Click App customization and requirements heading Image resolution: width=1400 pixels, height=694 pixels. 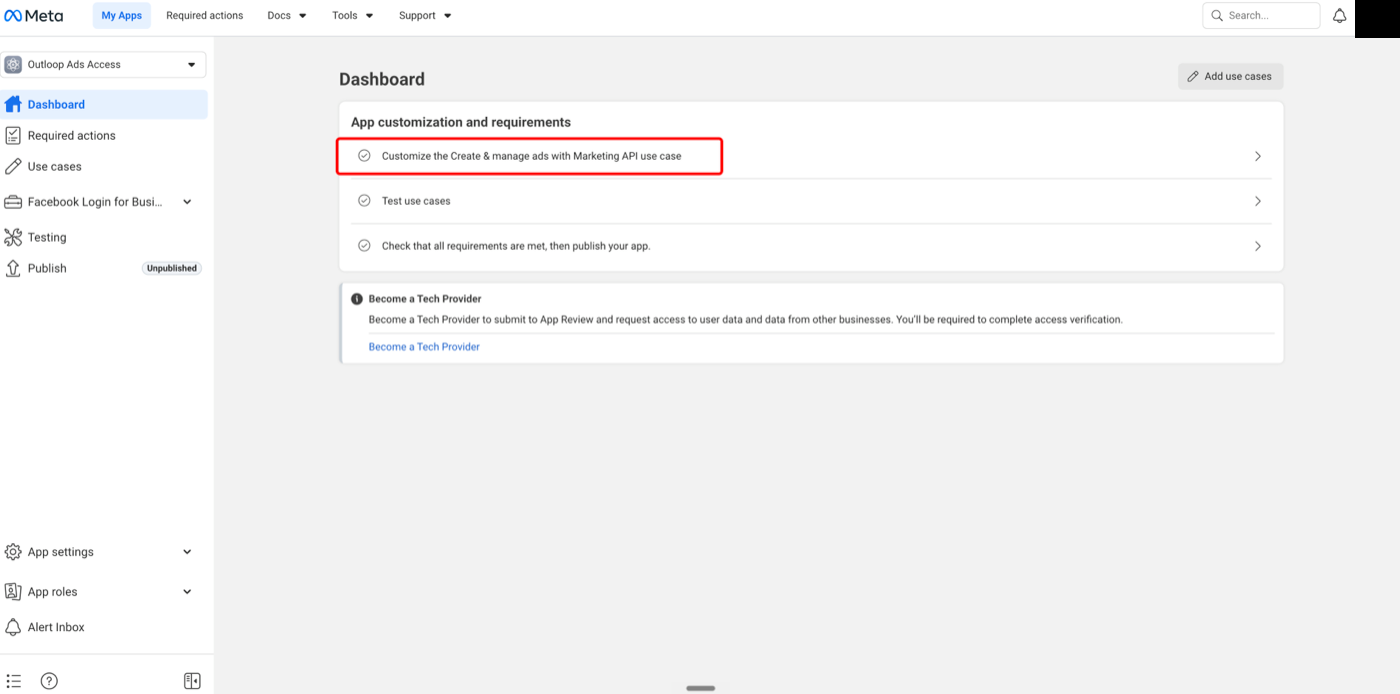pyautogui.click(x=461, y=122)
